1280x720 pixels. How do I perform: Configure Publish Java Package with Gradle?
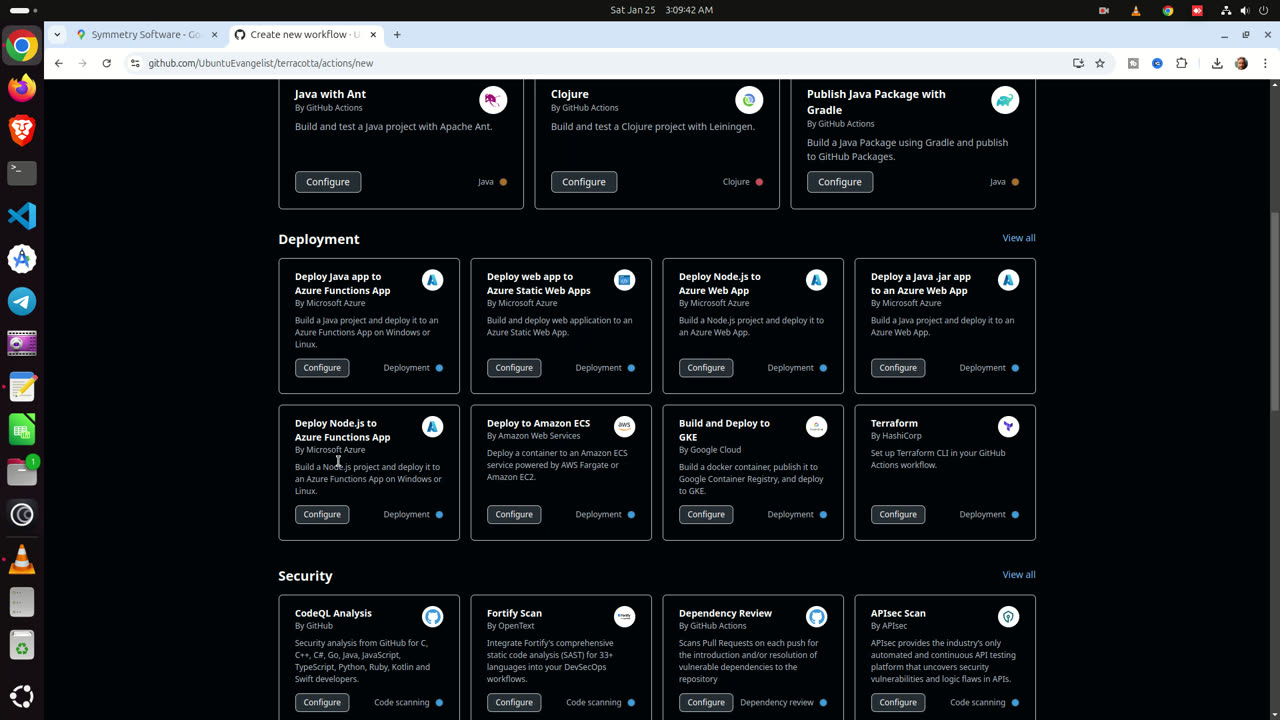(x=840, y=182)
